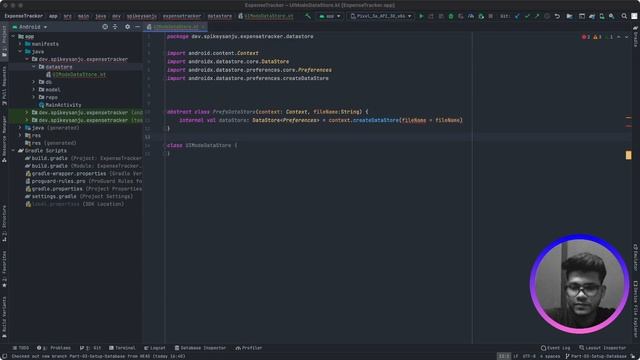
Task: Collapse all in Project panel toolbar
Action: tap(115, 27)
